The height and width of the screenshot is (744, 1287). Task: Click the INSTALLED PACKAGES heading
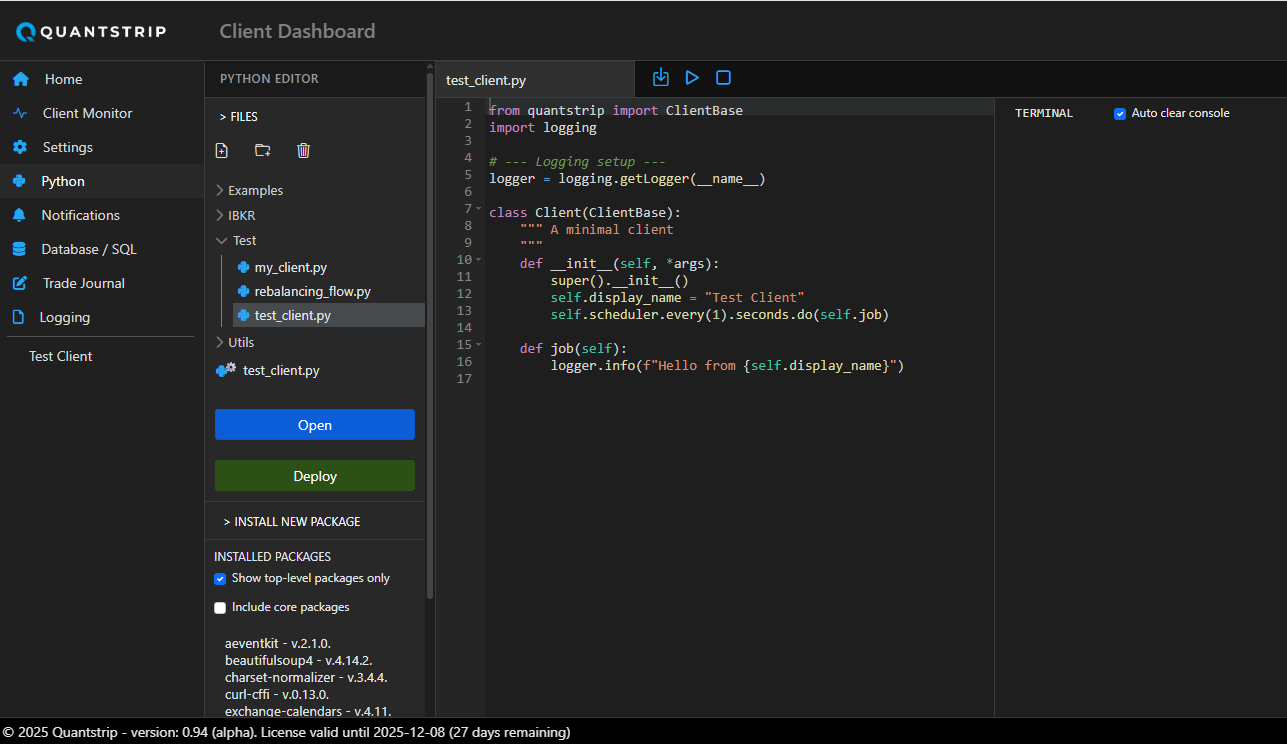tap(272, 556)
